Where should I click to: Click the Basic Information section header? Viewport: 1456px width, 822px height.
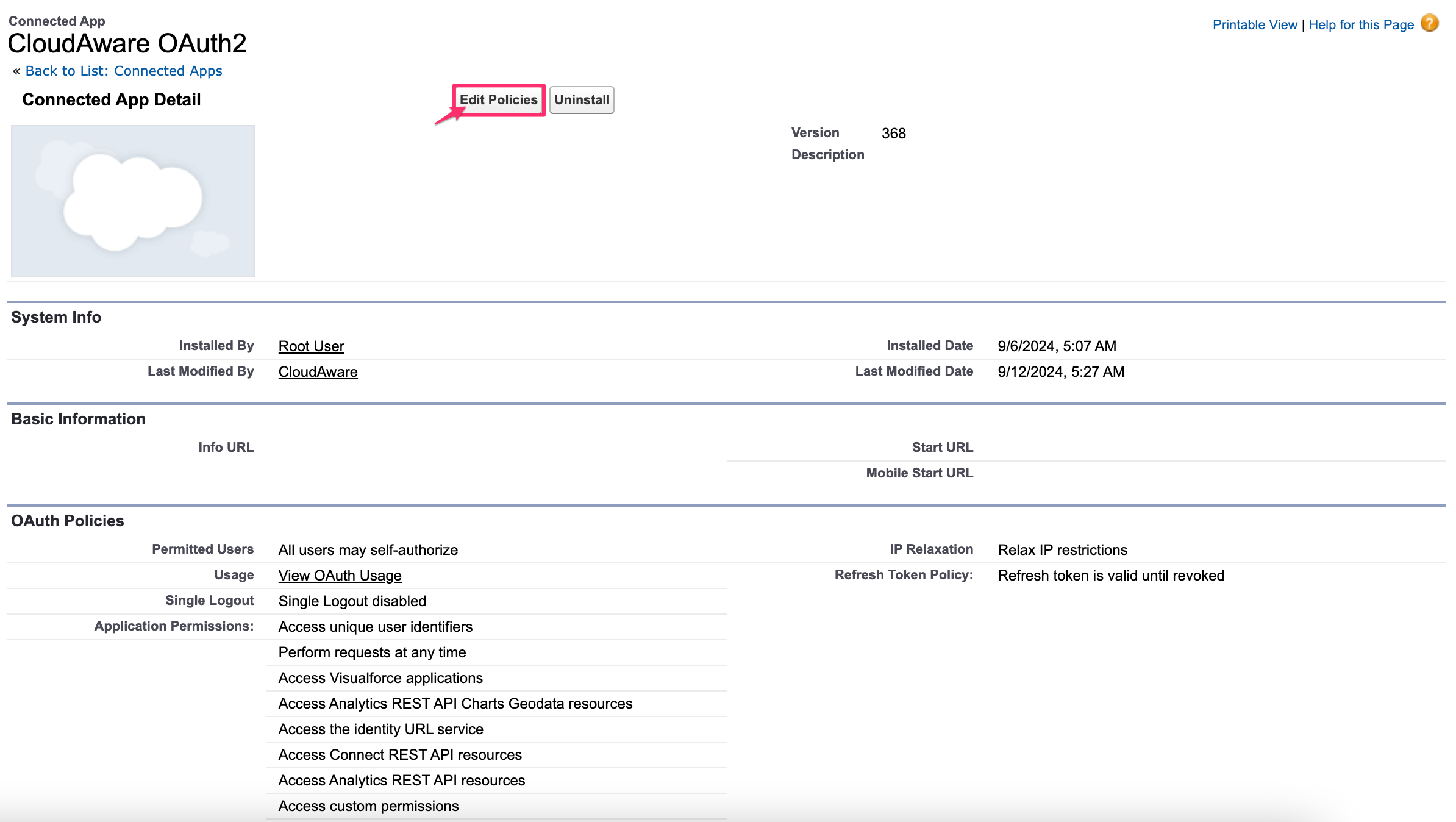click(78, 419)
